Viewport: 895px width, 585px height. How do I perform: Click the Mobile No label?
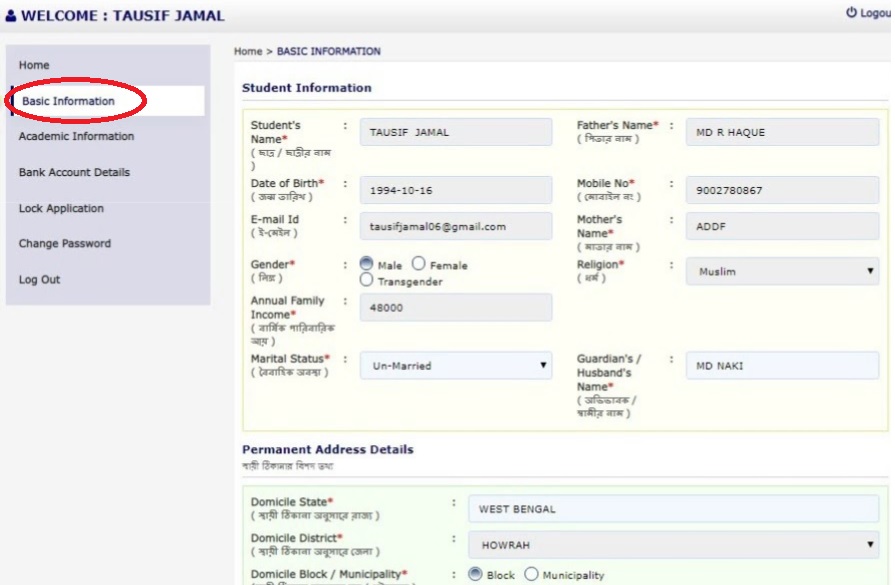coord(606,183)
